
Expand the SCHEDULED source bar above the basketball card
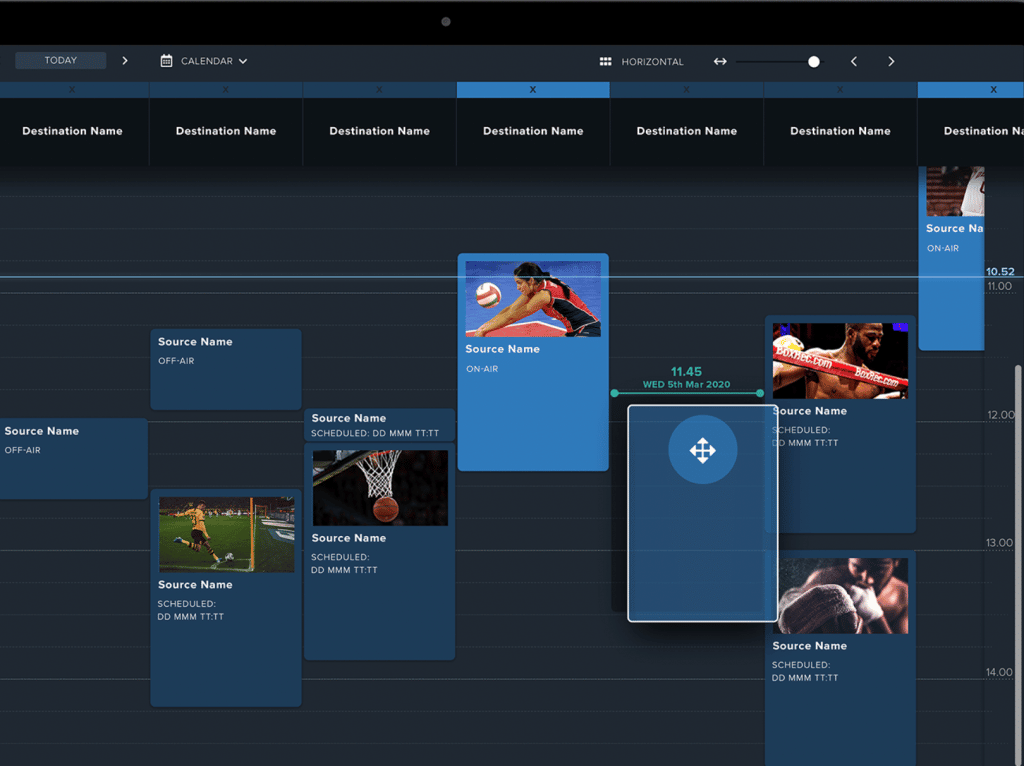379,425
